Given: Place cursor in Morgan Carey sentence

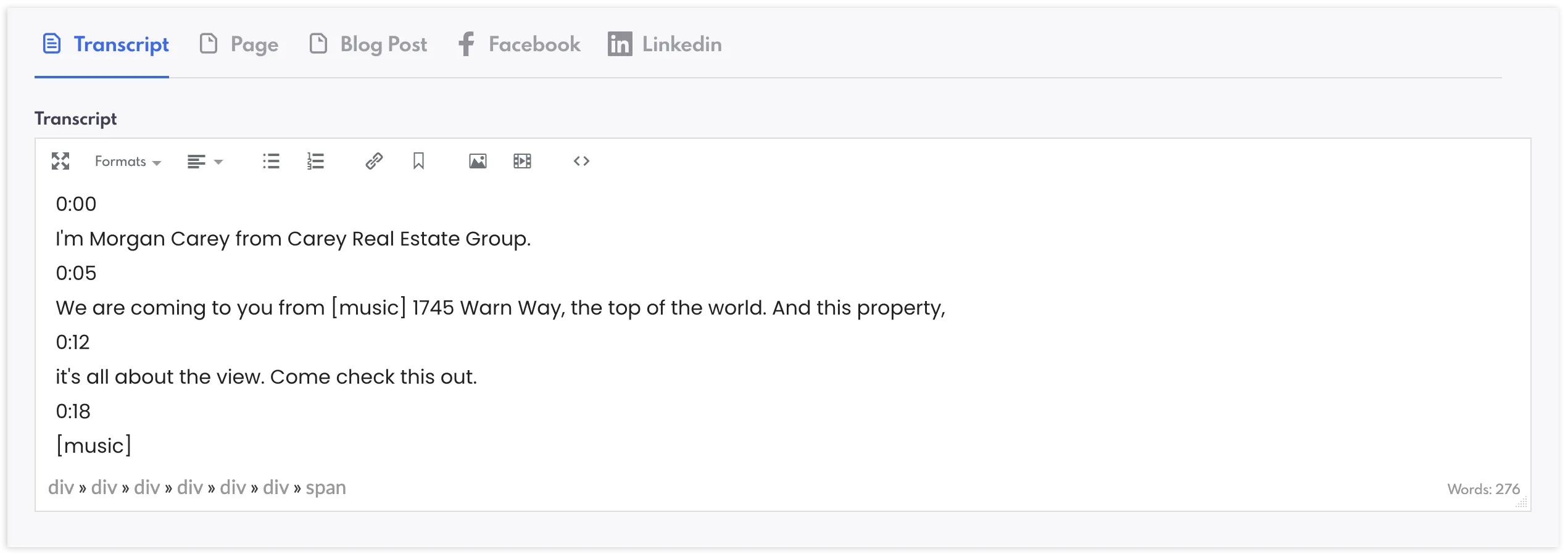Looking at the screenshot, I should (x=293, y=239).
